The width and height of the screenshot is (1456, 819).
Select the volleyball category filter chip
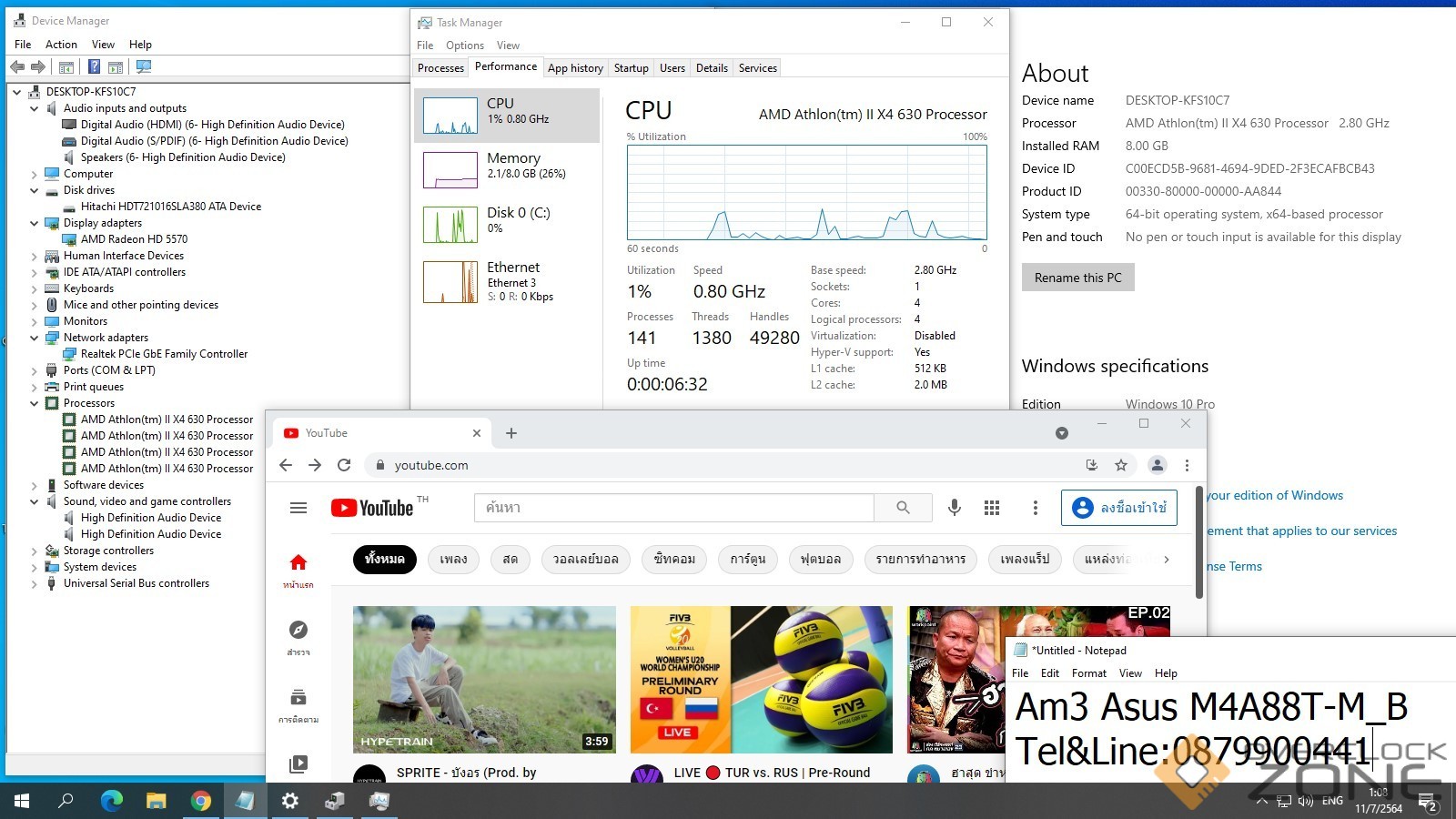point(585,559)
